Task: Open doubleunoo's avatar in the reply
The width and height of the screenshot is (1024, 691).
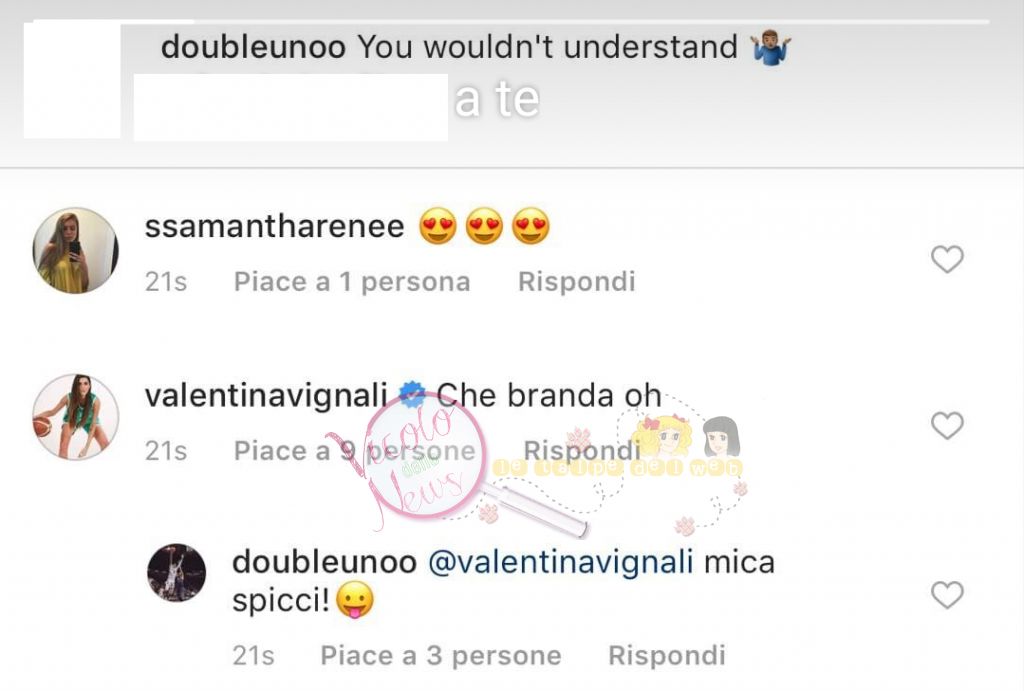Action: [x=176, y=572]
